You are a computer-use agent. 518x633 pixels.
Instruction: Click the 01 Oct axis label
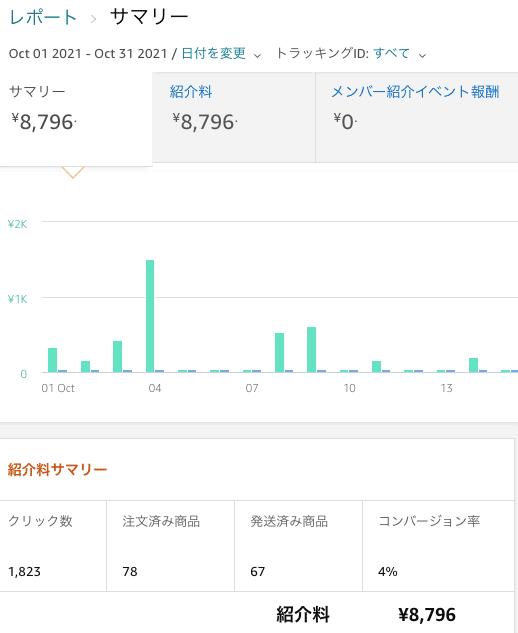tap(58, 388)
